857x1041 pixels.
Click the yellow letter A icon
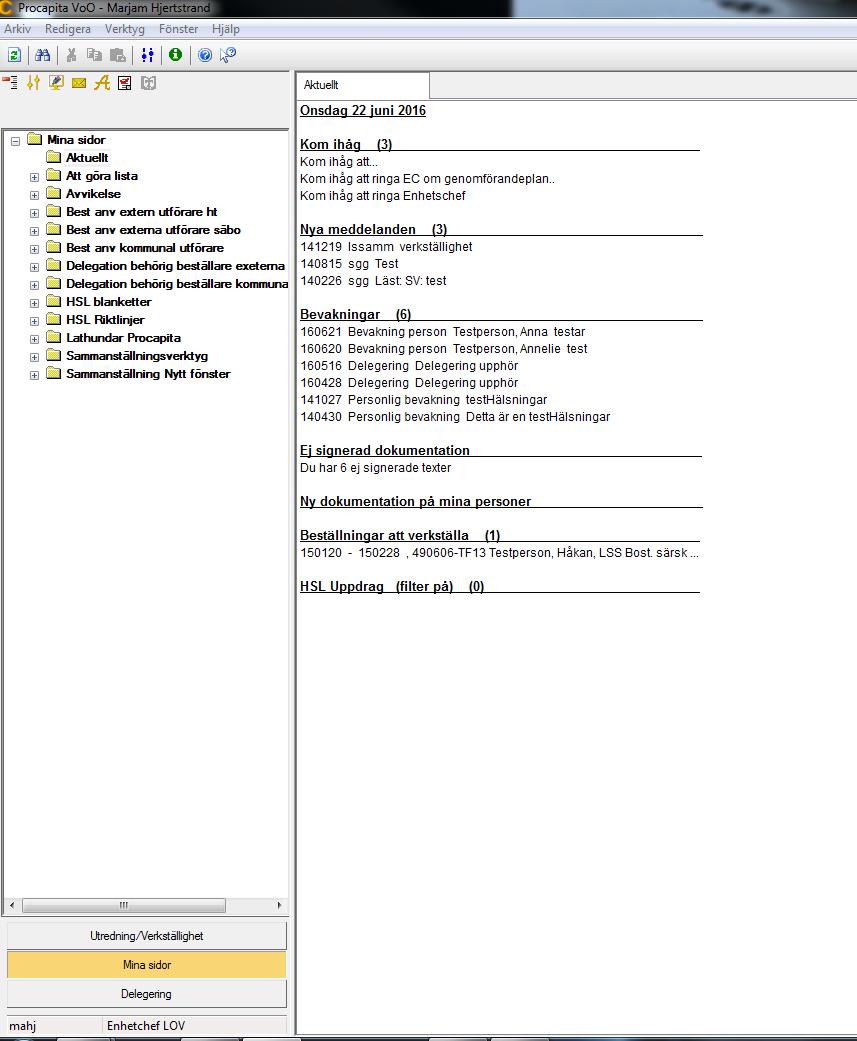[102, 83]
